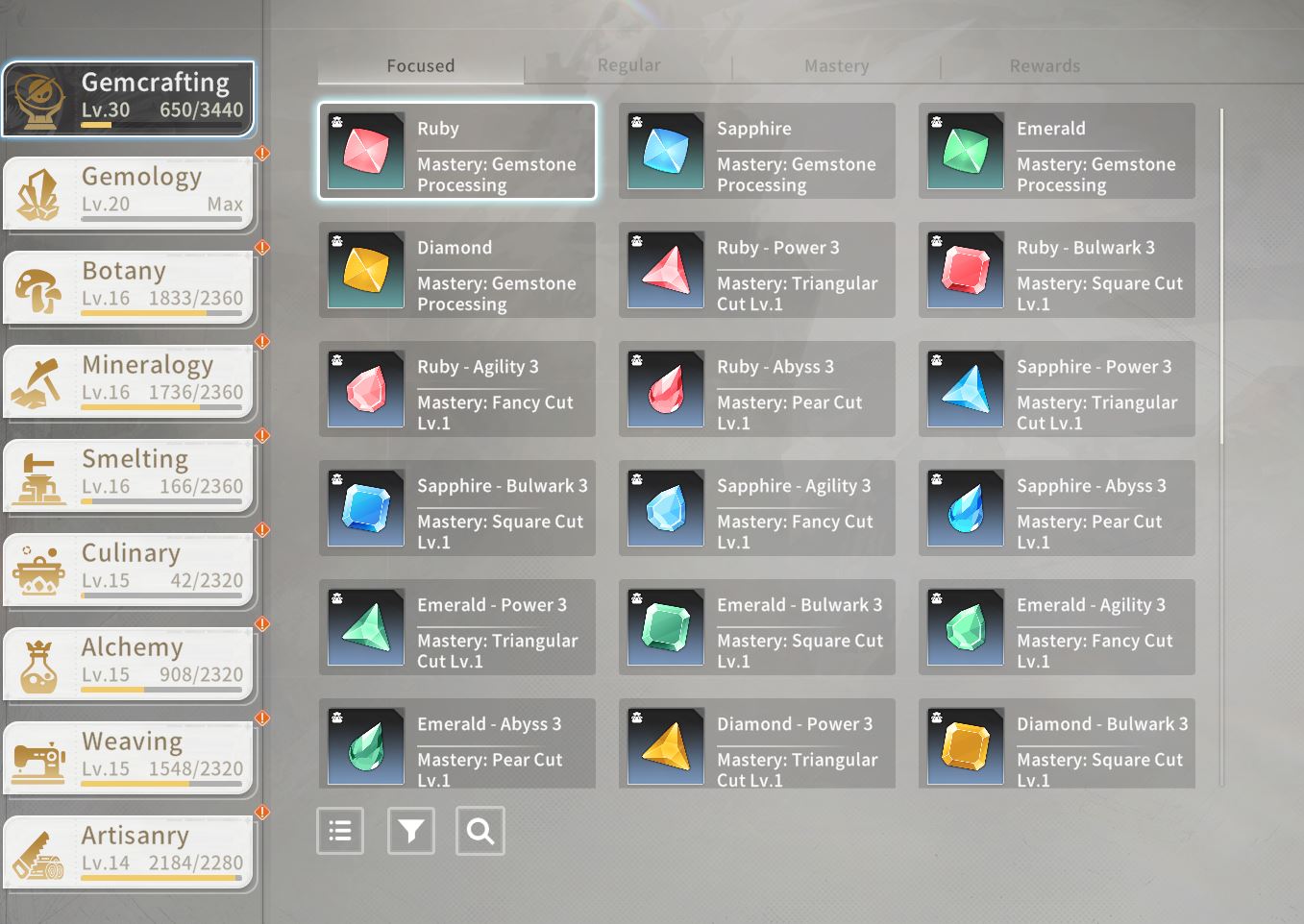Click Weaving experience value '1548/2320'

click(195, 769)
